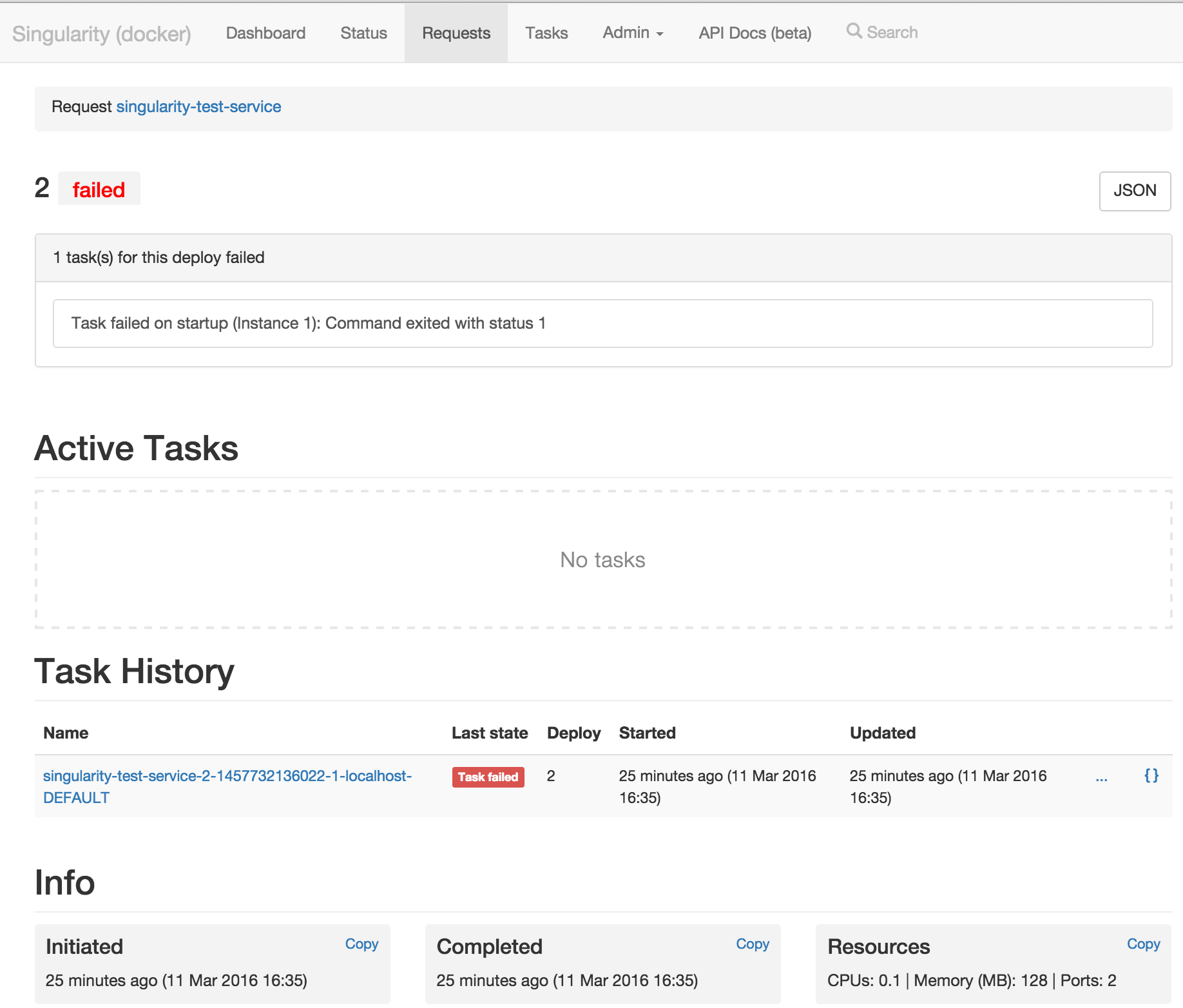Viewport: 1183px width, 1008px height.
Task: Click the Last state column header
Action: [x=490, y=733]
